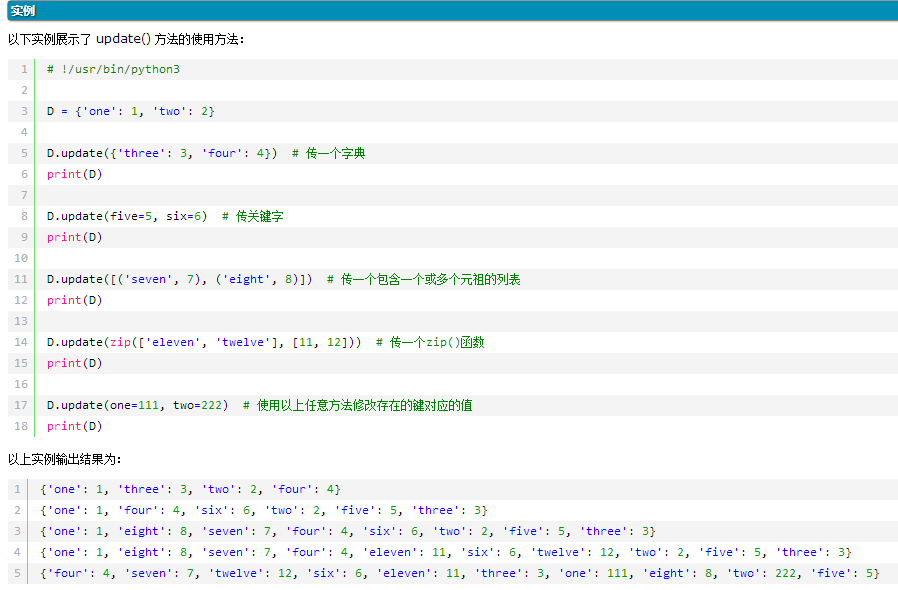
Task: Click the D.update(one=111, two=222) line
Action: click(137, 405)
